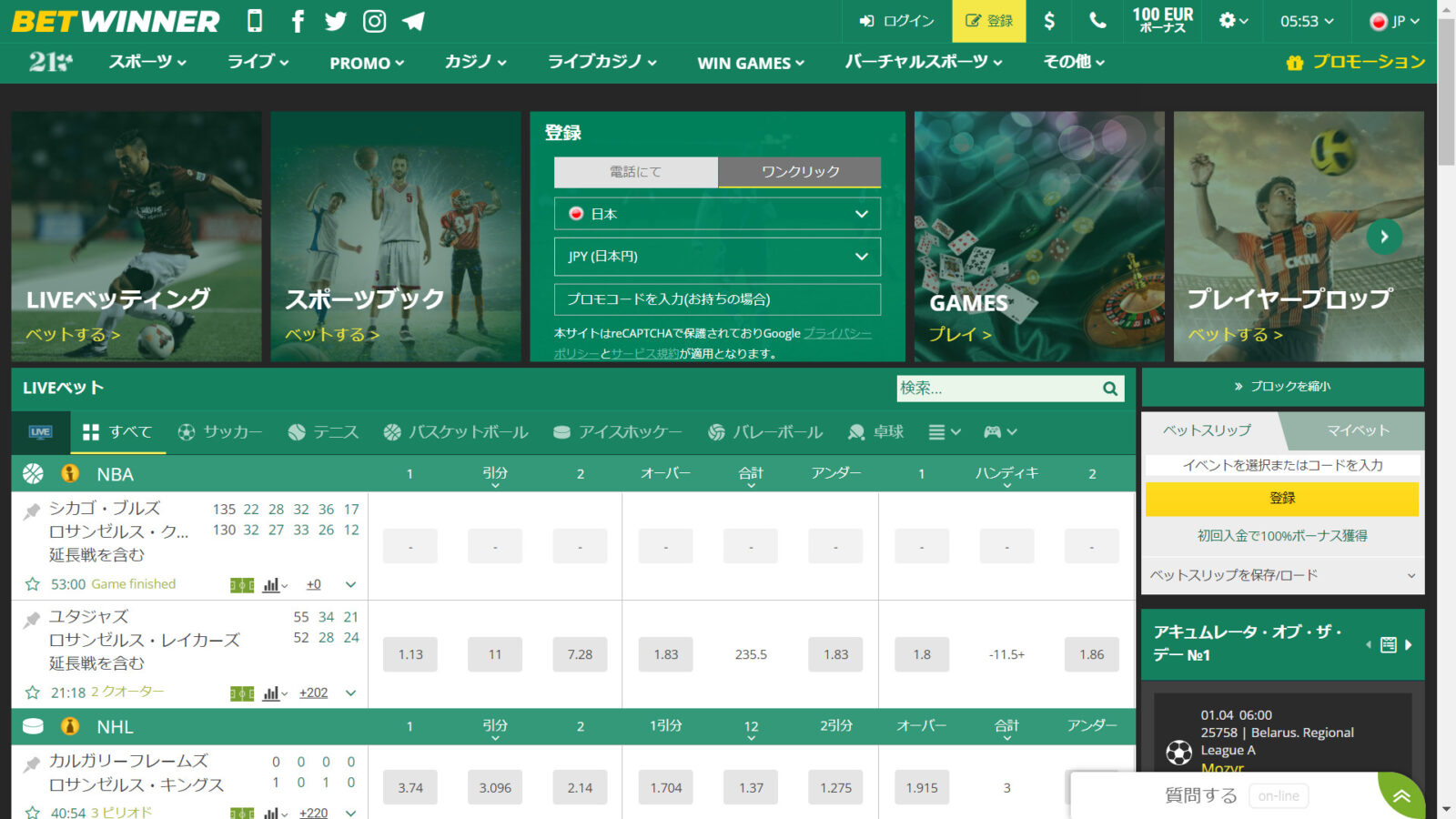Image resolution: width=1456 pixels, height=819 pixels.
Task: Click the yellow 登録 betslip button
Action: [x=1282, y=499]
